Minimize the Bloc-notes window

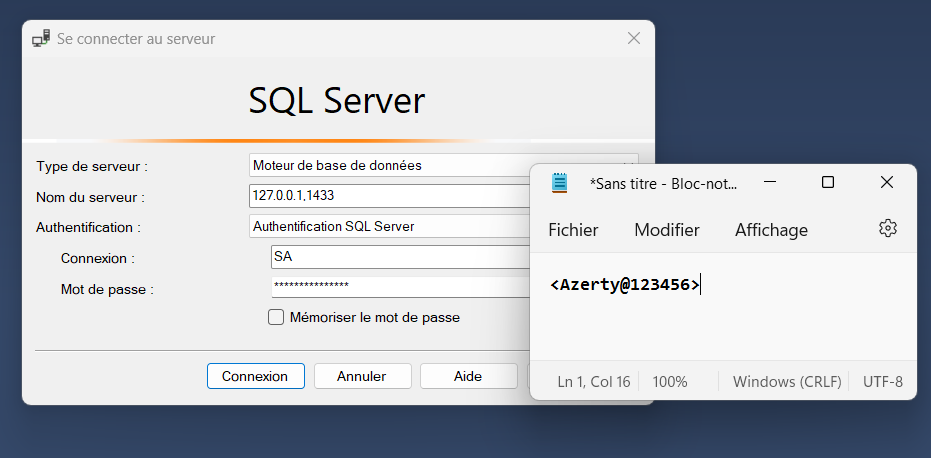(x=771, y=183)
